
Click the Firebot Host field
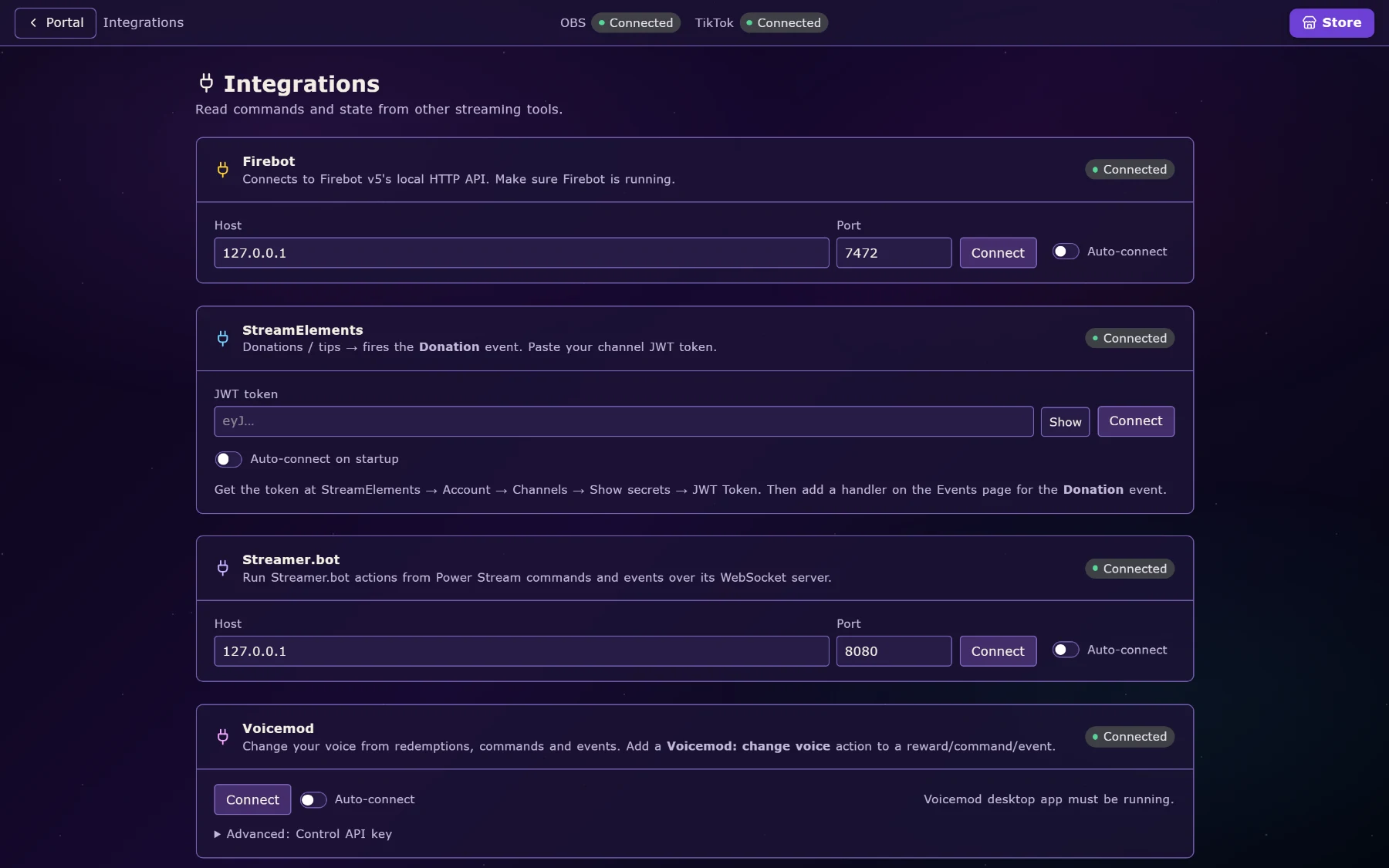pyautogui.click(x=522, y=253)
